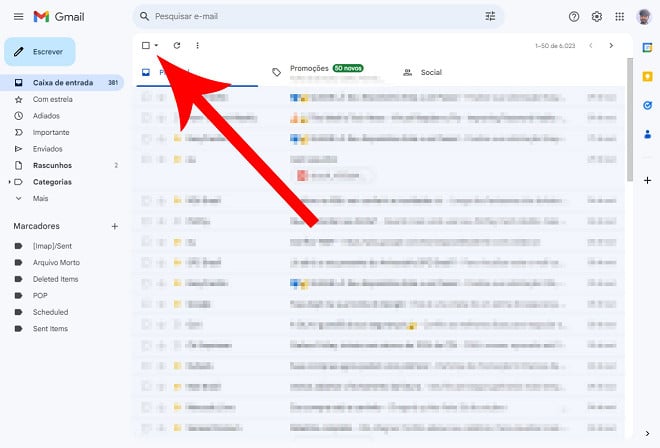Click in the Pesquisar e-mail search field

point(316,16)
